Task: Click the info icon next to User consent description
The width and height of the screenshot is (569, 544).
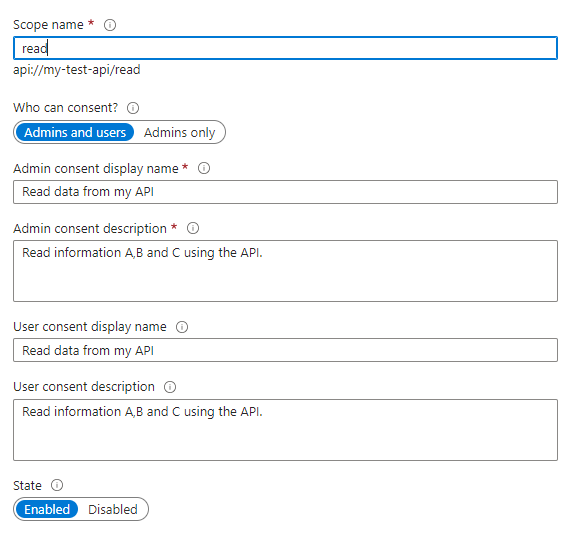Action: point(170,387)
